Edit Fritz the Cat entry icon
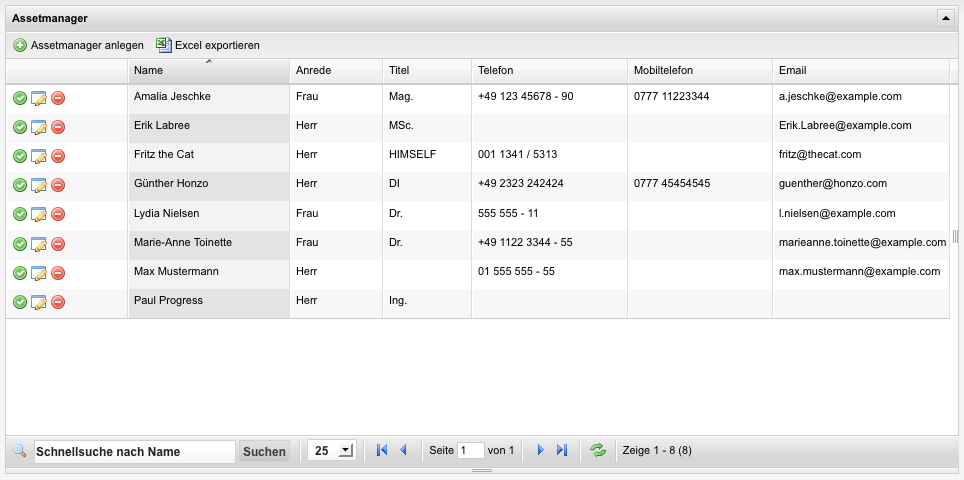The width and height of the screenshot is (964, 480). tap(39, 156)
